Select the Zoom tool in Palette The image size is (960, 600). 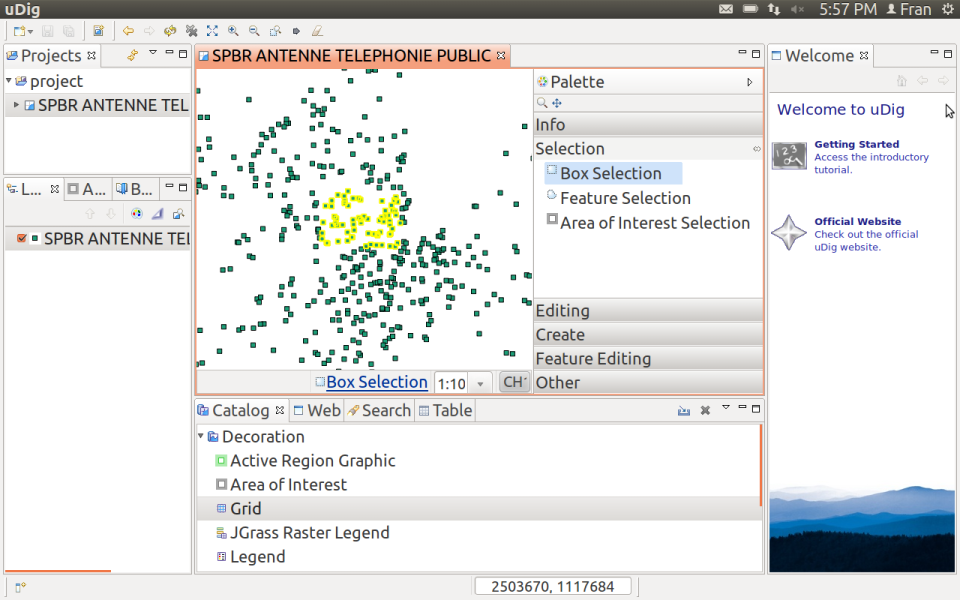[x=542, y=103]
